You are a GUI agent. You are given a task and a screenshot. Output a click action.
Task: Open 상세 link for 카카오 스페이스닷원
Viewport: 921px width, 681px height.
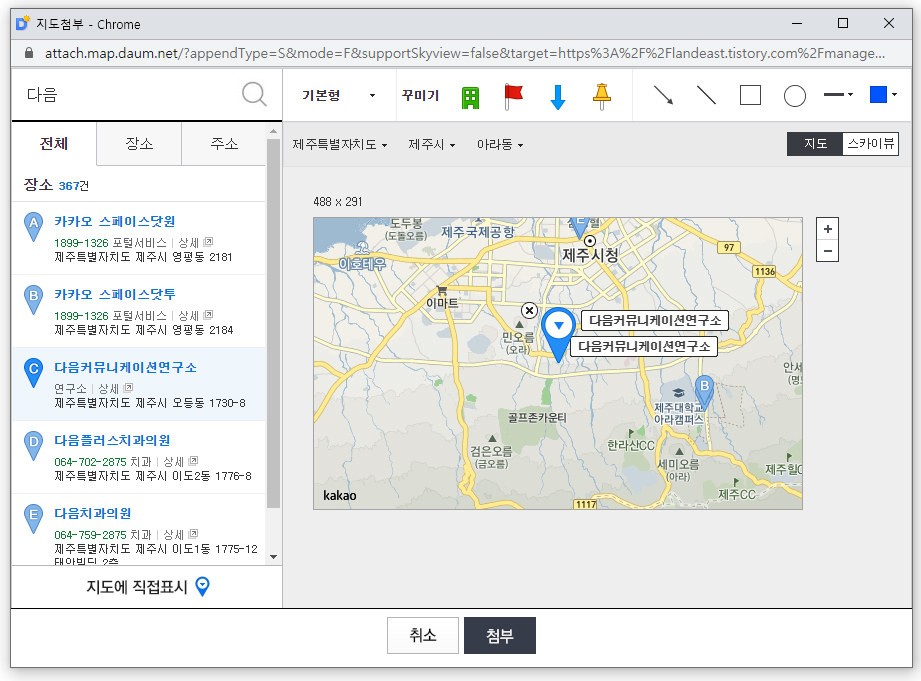[x=196, y=243]
